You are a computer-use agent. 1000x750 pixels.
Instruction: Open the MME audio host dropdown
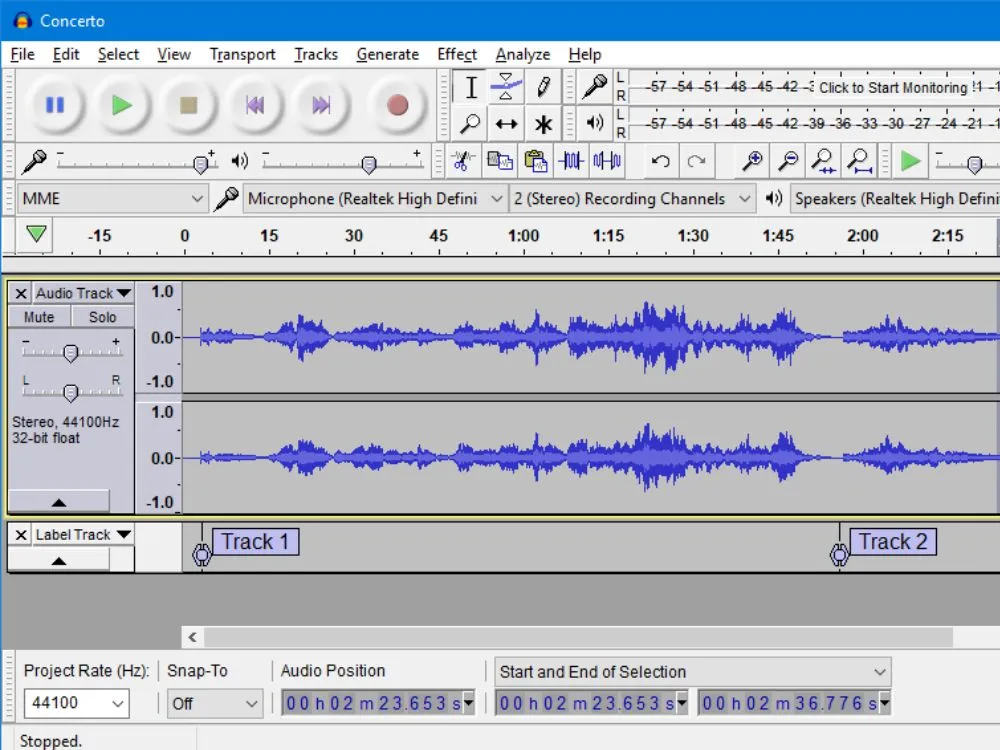click(110, 198)
